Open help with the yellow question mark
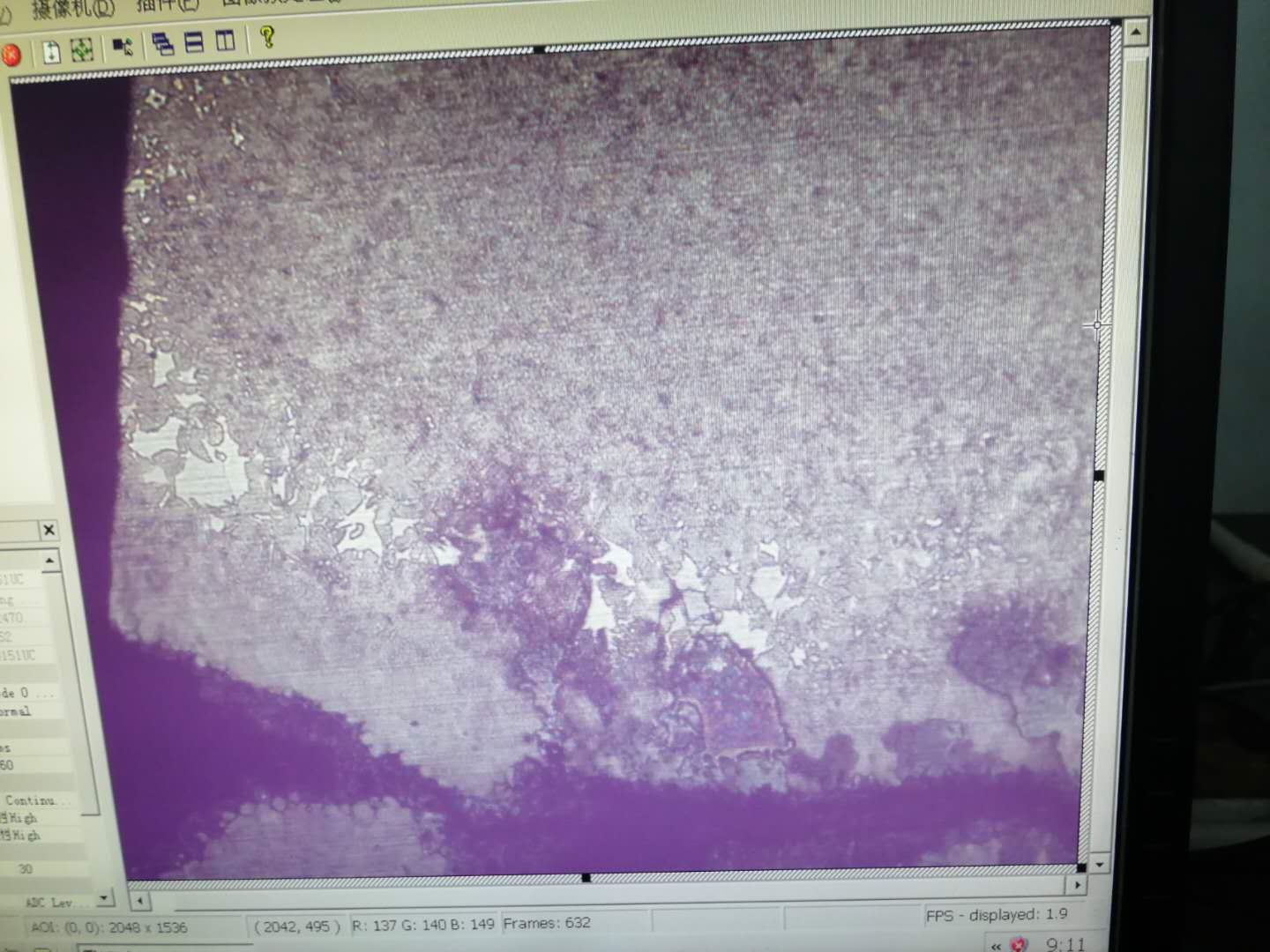Viewport: 1270px width, 952px height. (x=267, y=37)
